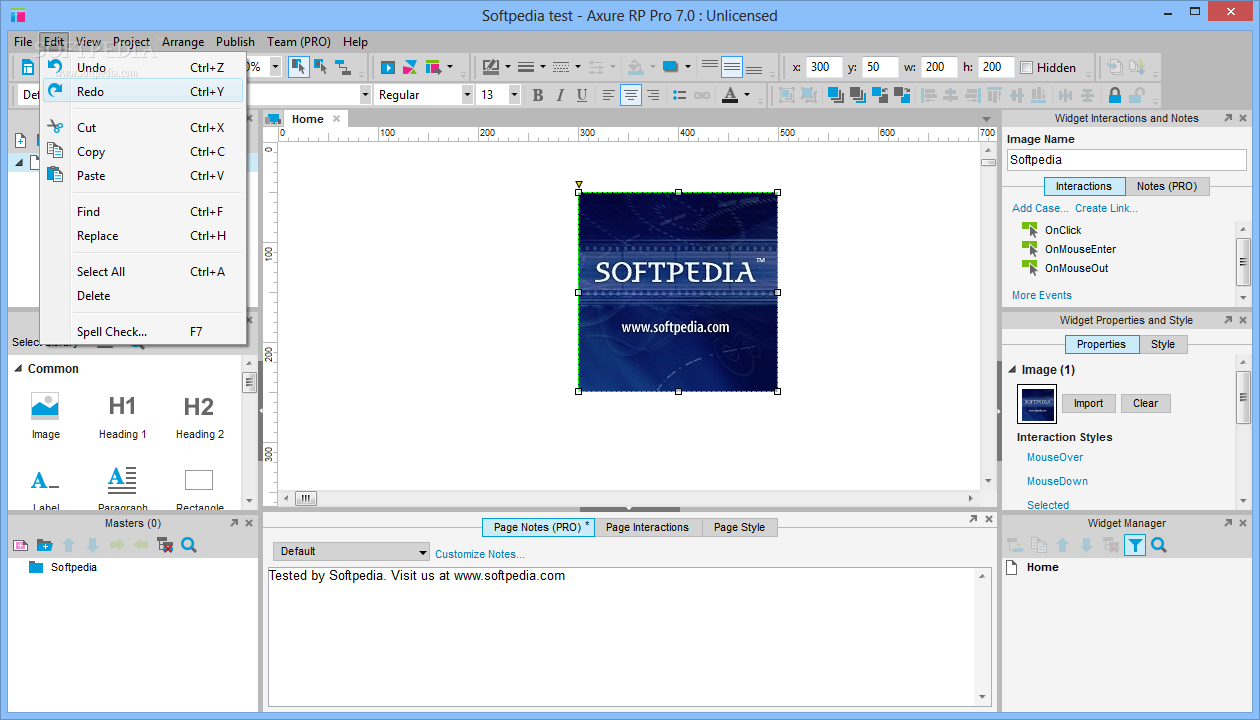The image size is (1260, 720).
Task: Click the font color A swatch
Action: (x=730, y=95)
